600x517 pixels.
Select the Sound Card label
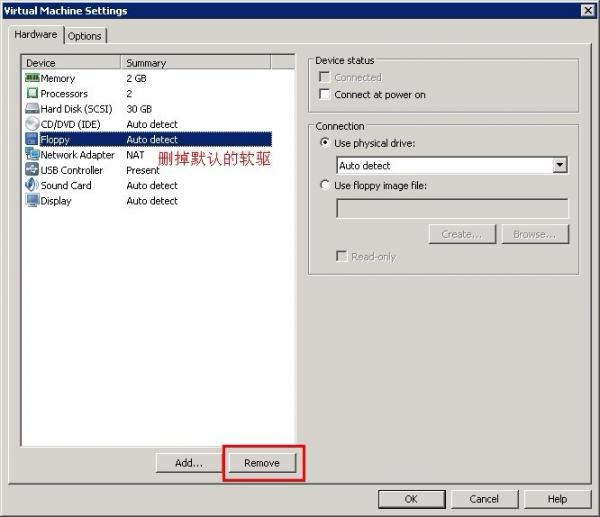pos(66,186)
